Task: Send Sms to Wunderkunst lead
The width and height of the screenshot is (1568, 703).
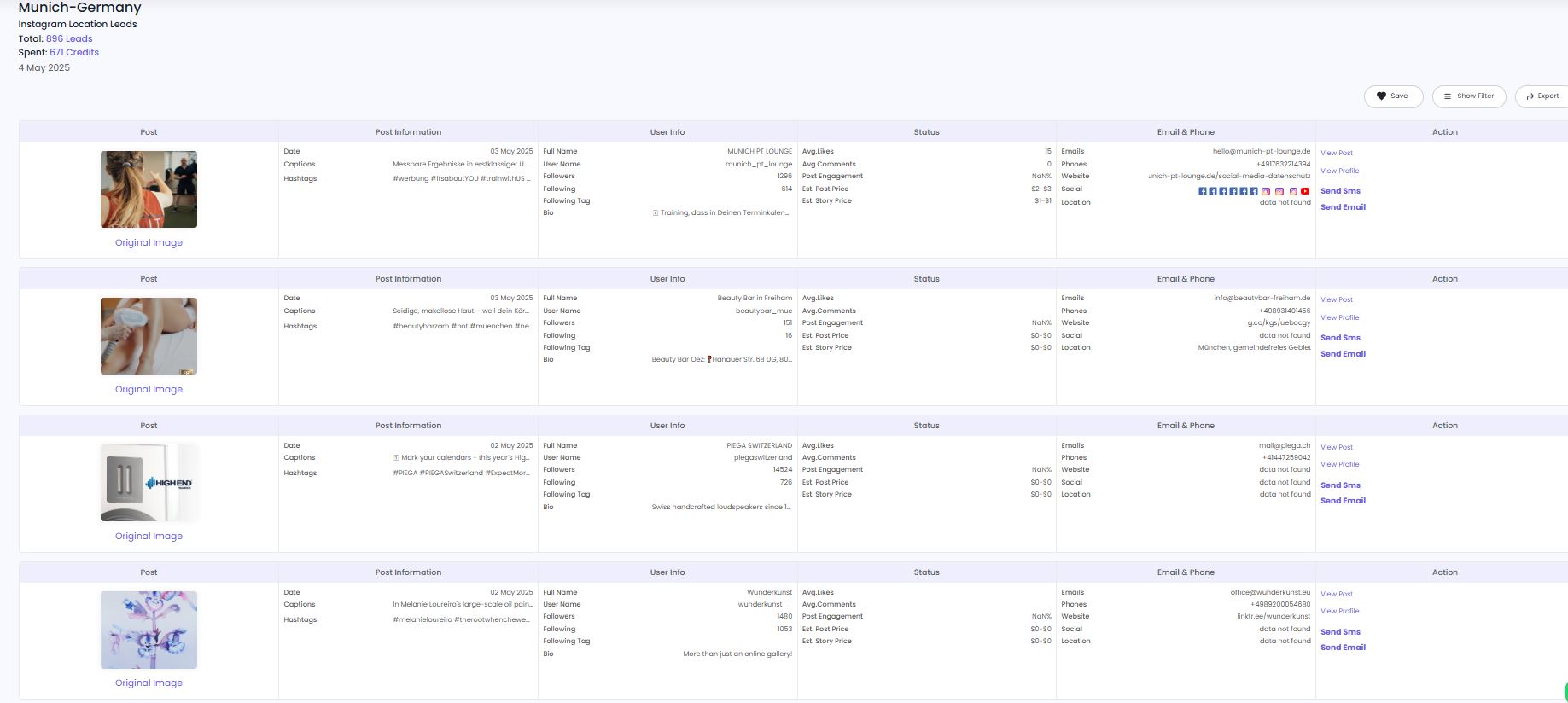Action: click(1340, 632)
